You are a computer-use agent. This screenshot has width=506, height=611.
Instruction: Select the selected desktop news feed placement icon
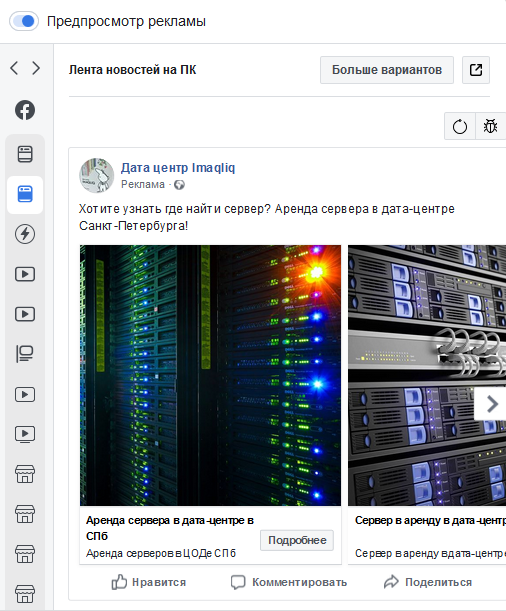click(x=25, y=194)
